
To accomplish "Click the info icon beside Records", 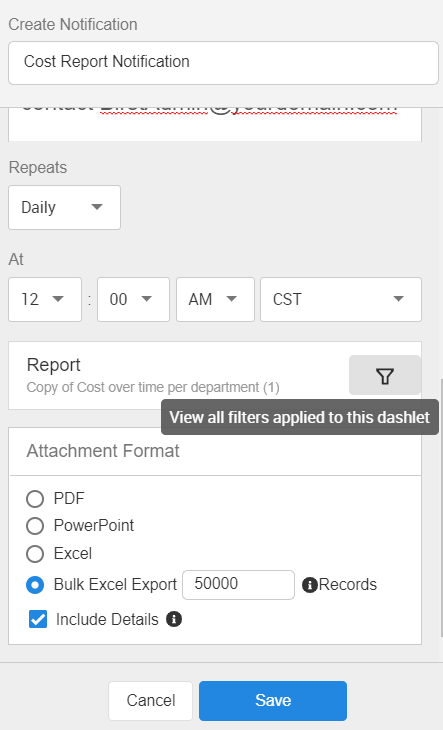I will click(x=309, y=585).
